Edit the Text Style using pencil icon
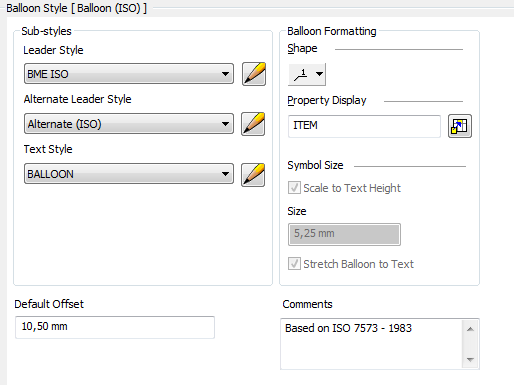514x385 pixels. [253, 174]
